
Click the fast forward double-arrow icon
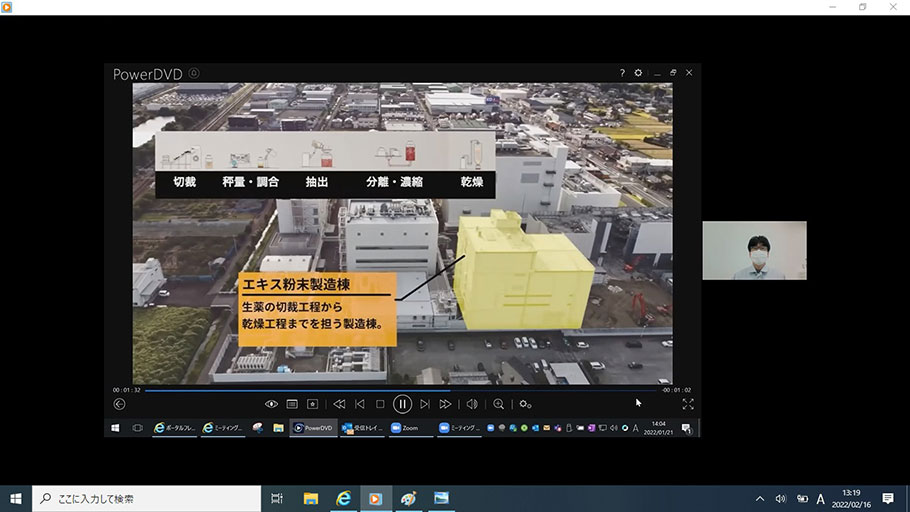click(445, 404)
